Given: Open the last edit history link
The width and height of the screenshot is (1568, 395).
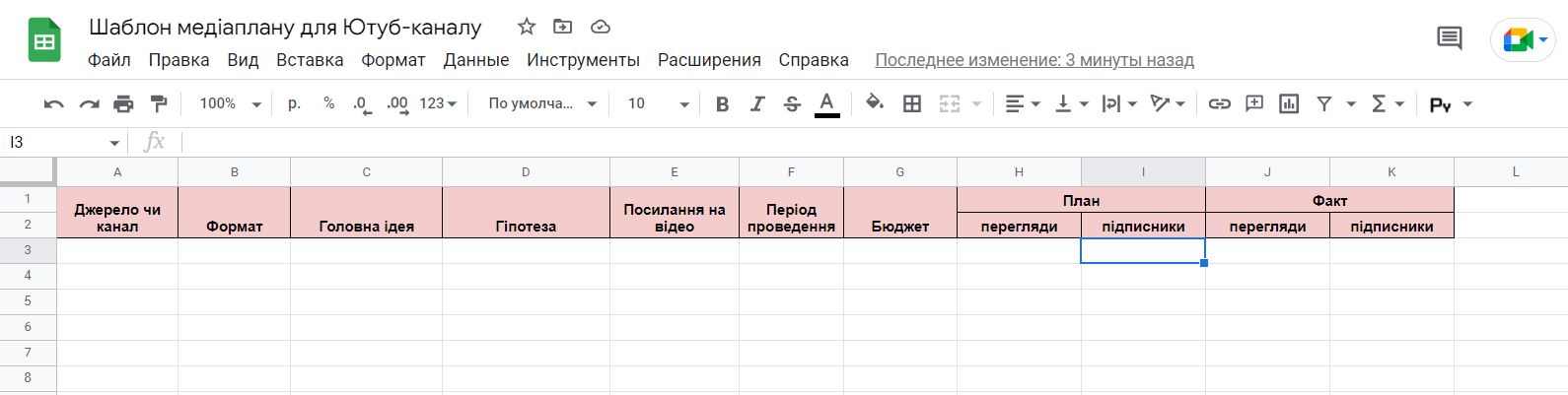Looking at the screenshot, I should click(1034, 60).
